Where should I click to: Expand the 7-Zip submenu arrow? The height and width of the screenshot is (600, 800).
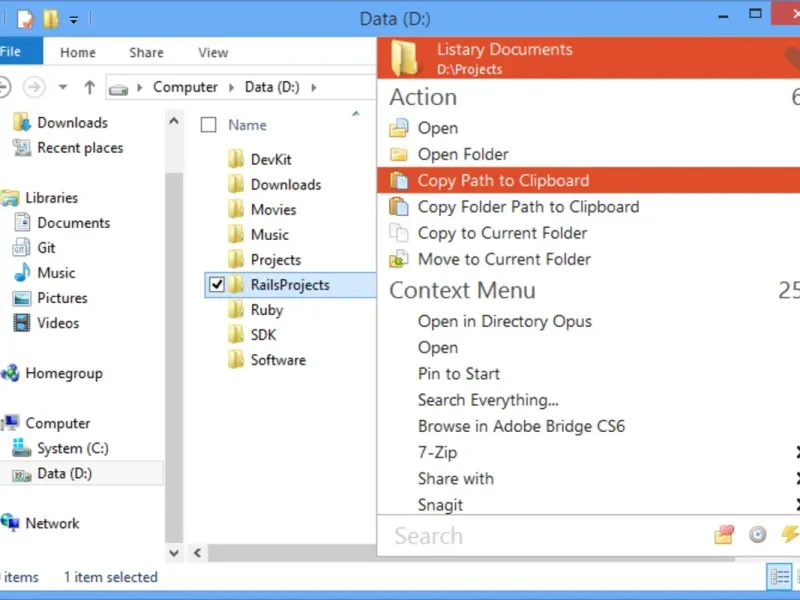point(797,453)
